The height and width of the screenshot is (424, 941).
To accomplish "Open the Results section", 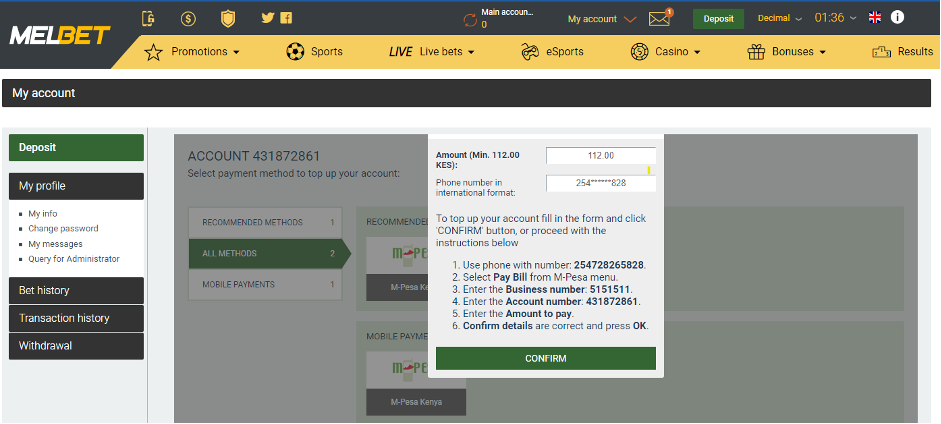I will point(915,52).
